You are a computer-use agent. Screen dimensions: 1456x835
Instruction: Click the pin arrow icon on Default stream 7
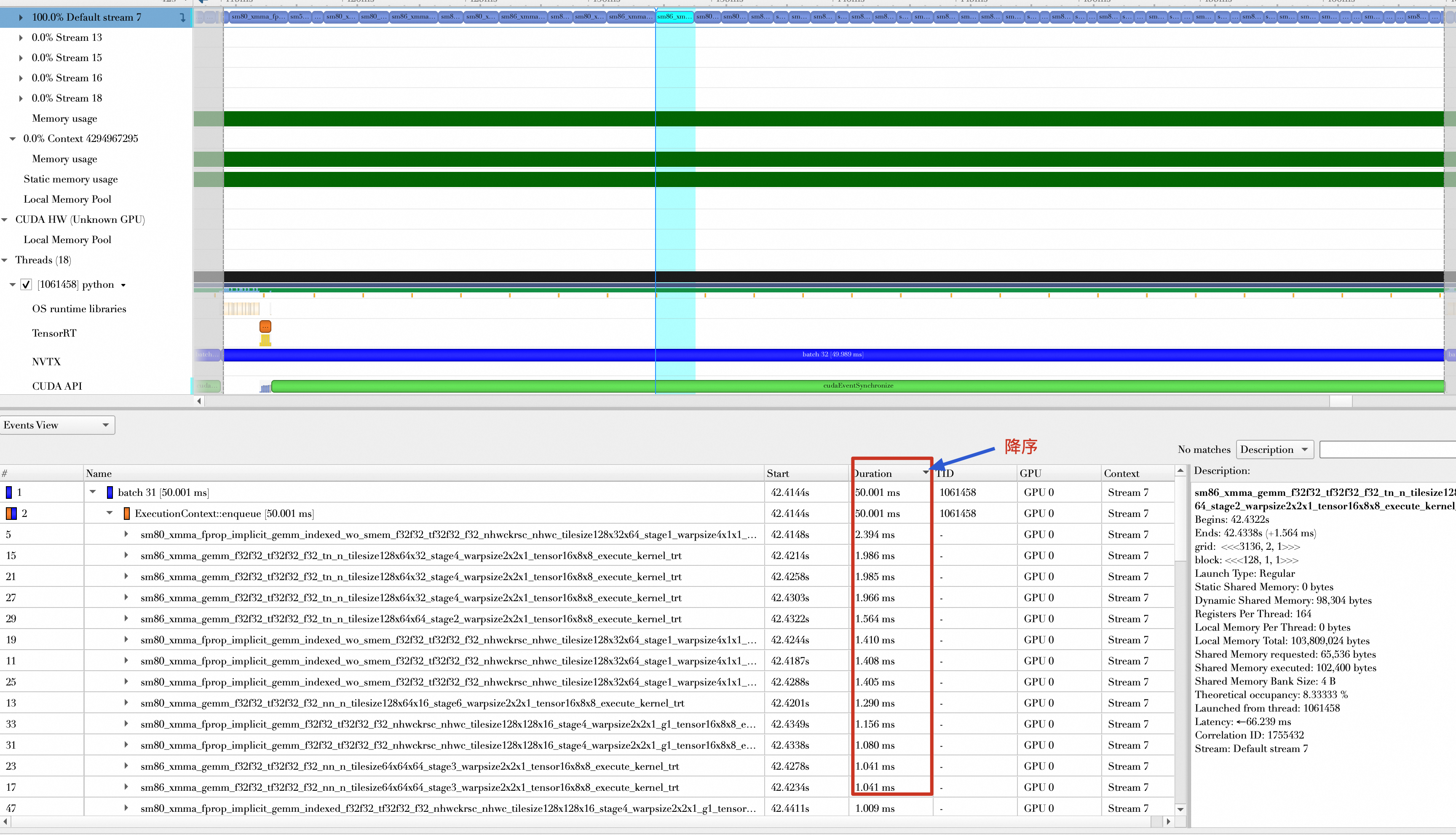(x=182, y=17)
